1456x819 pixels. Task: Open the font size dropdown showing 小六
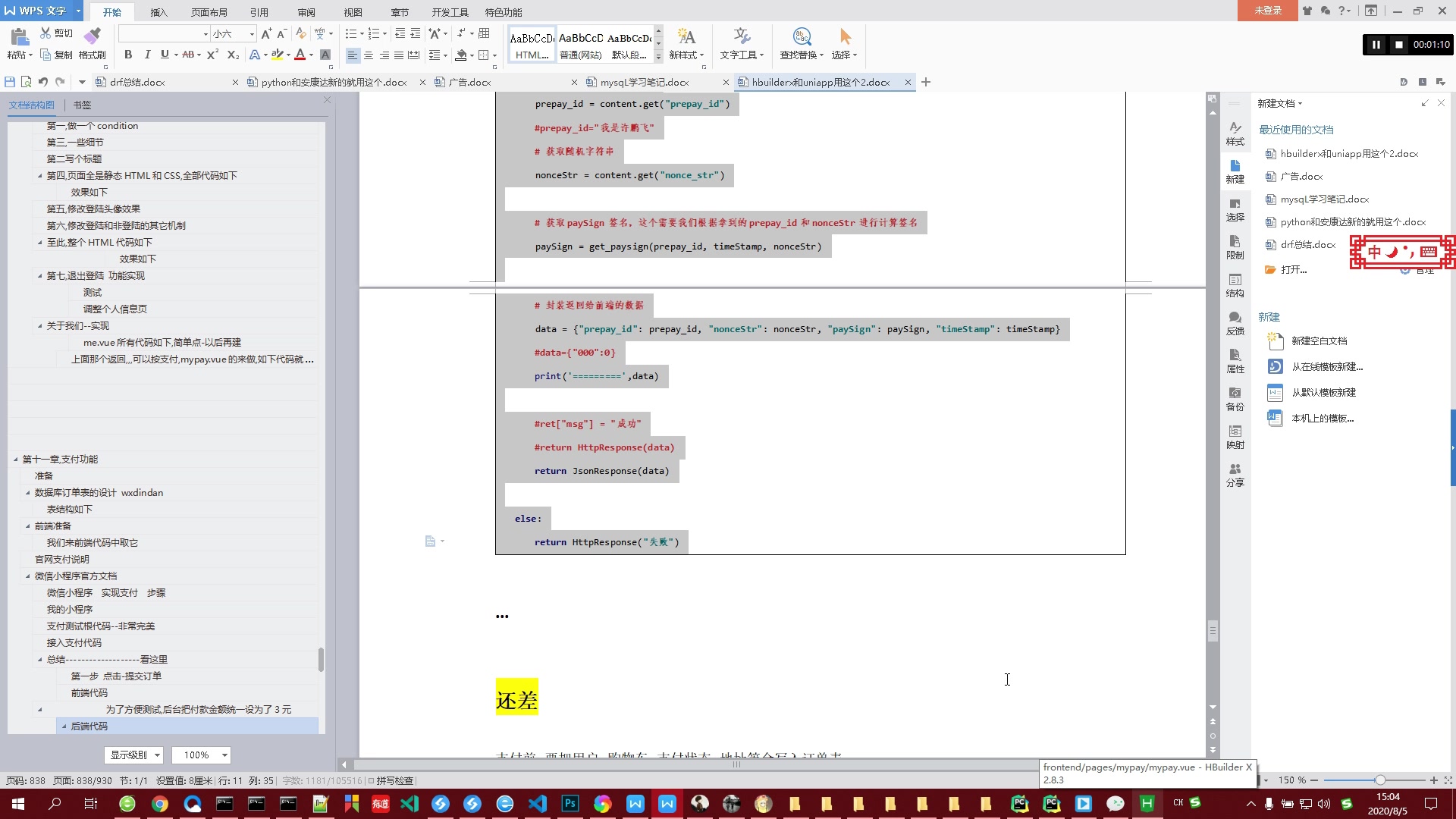pyautogui.click(x=252, y=34)
